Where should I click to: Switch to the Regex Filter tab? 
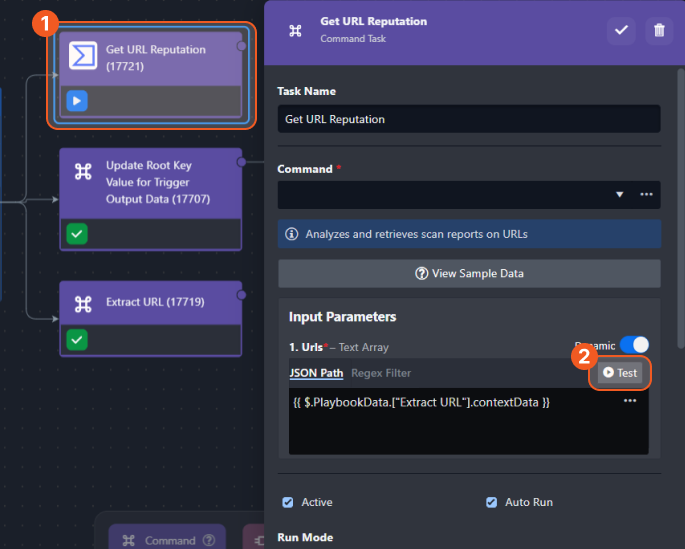(x=381, y=373)
